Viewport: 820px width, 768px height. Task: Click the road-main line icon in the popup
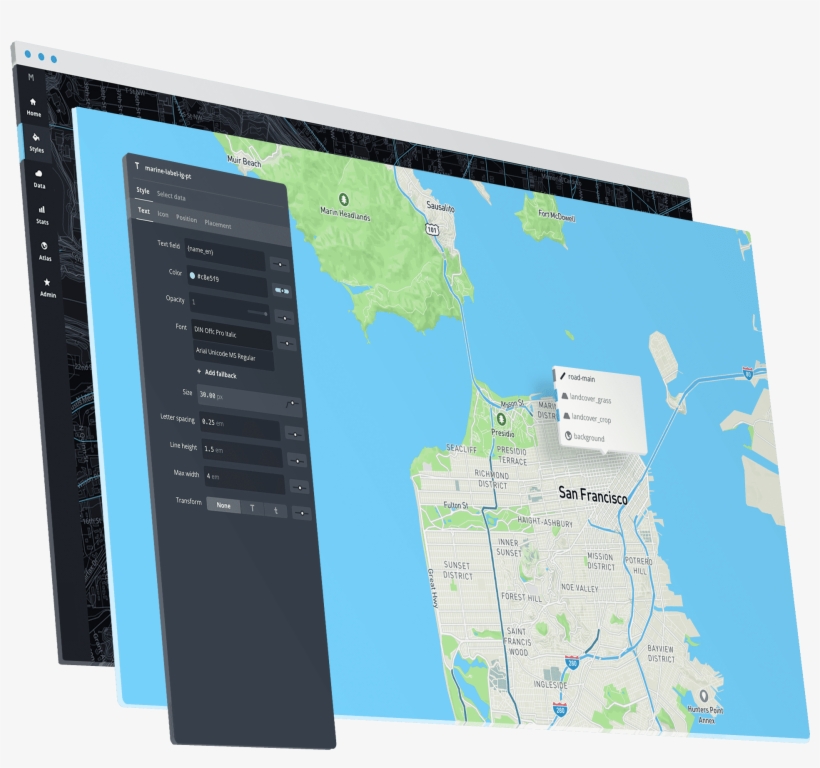pos(563,377)
